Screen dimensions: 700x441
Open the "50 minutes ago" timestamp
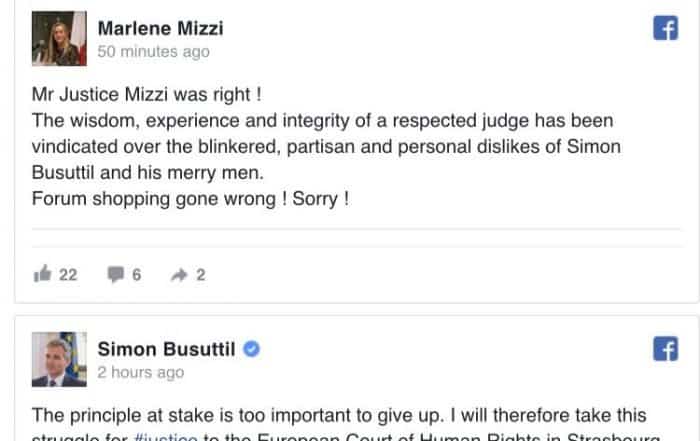153,51
